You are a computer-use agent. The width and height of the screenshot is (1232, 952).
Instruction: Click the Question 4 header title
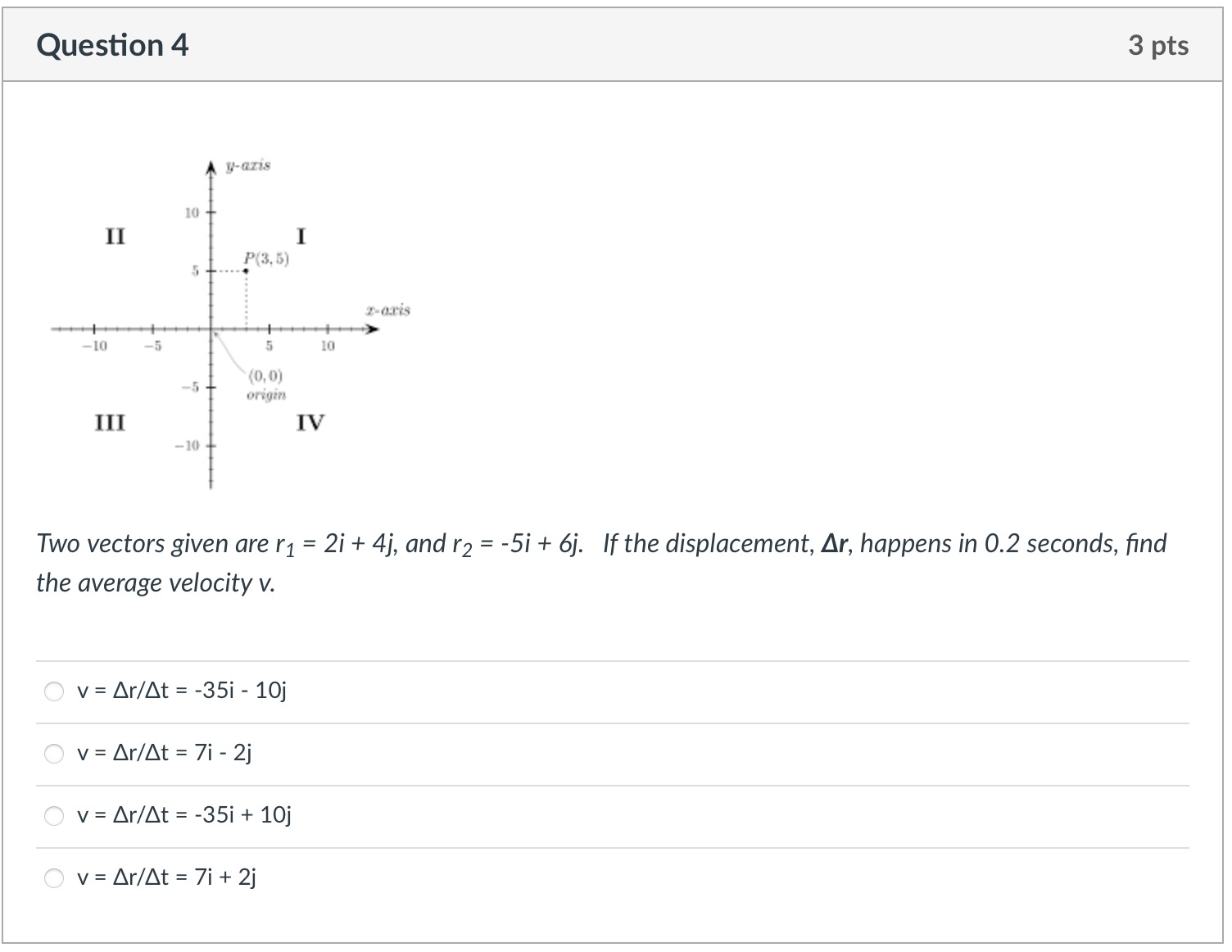113,45
